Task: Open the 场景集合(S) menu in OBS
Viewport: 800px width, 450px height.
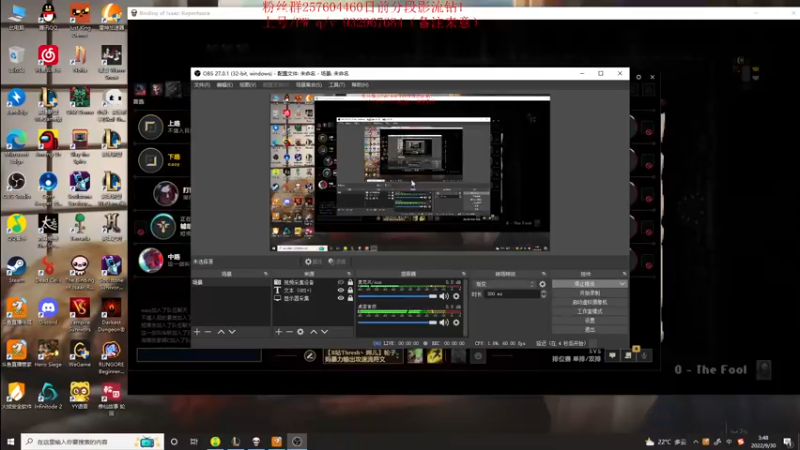Action: 309,85
